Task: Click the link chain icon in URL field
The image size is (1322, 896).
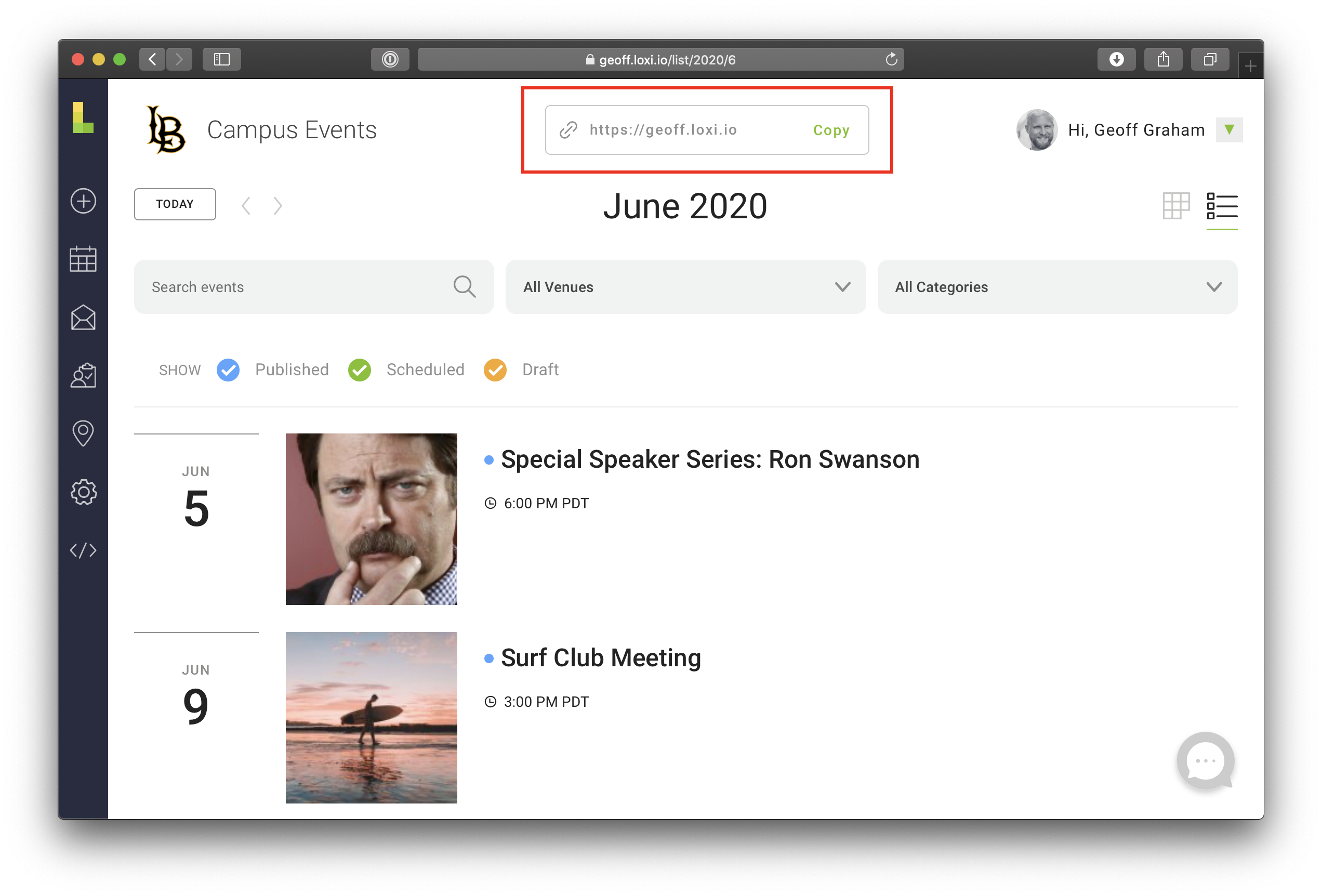Action: click(x=567, y=130)
